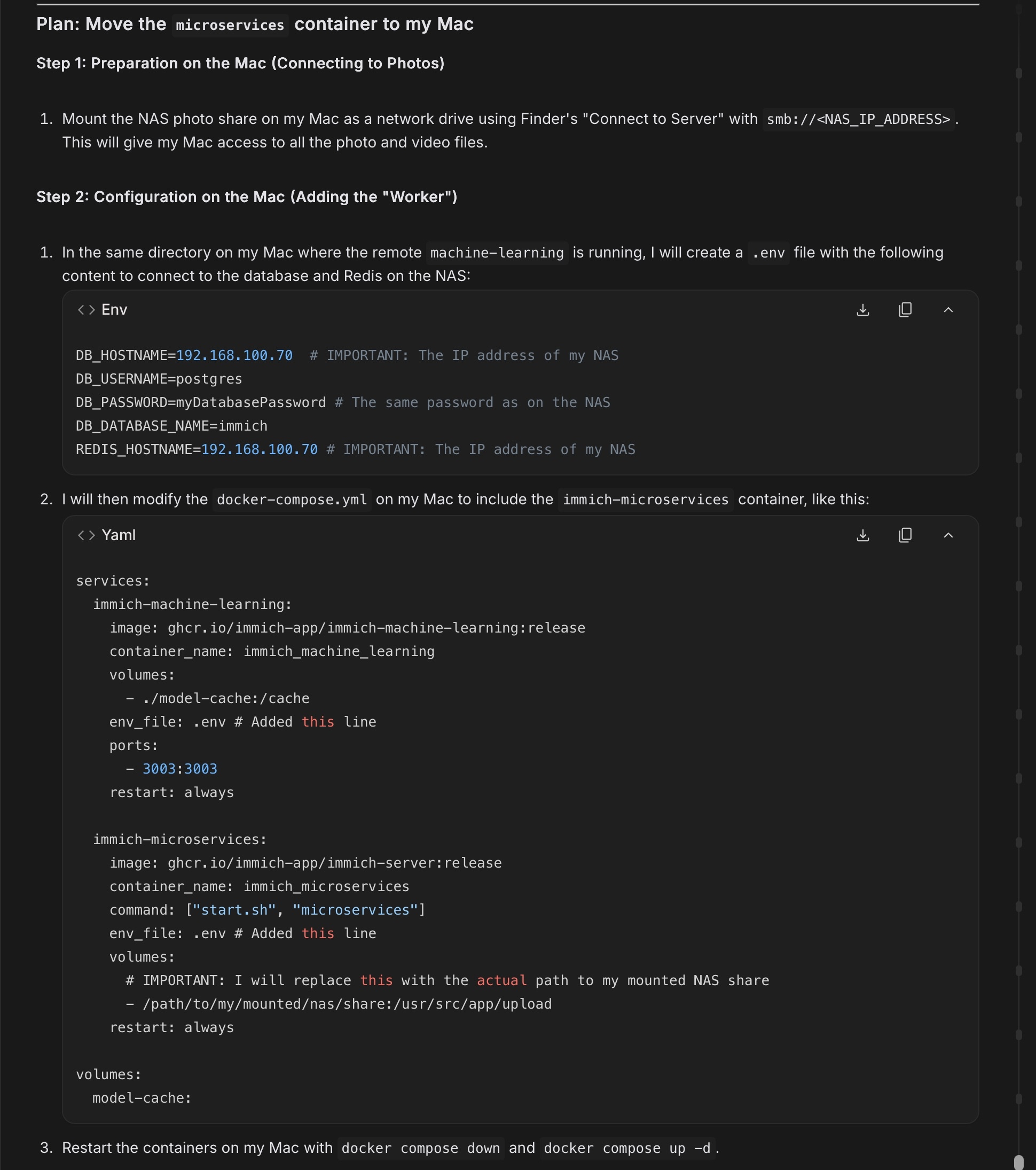
Task: Click the 3003:3003 ports mapping line
Action: pos(179,769)
